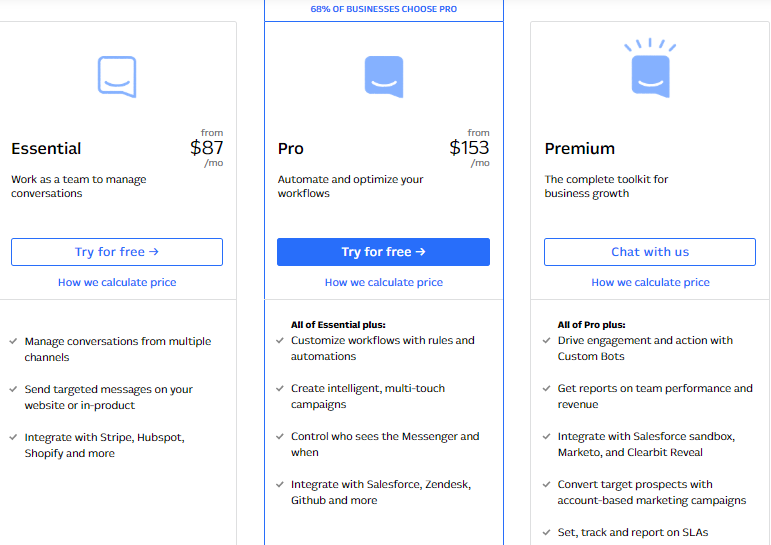Click the Essential plan outline chat icon

click(117, 77)
